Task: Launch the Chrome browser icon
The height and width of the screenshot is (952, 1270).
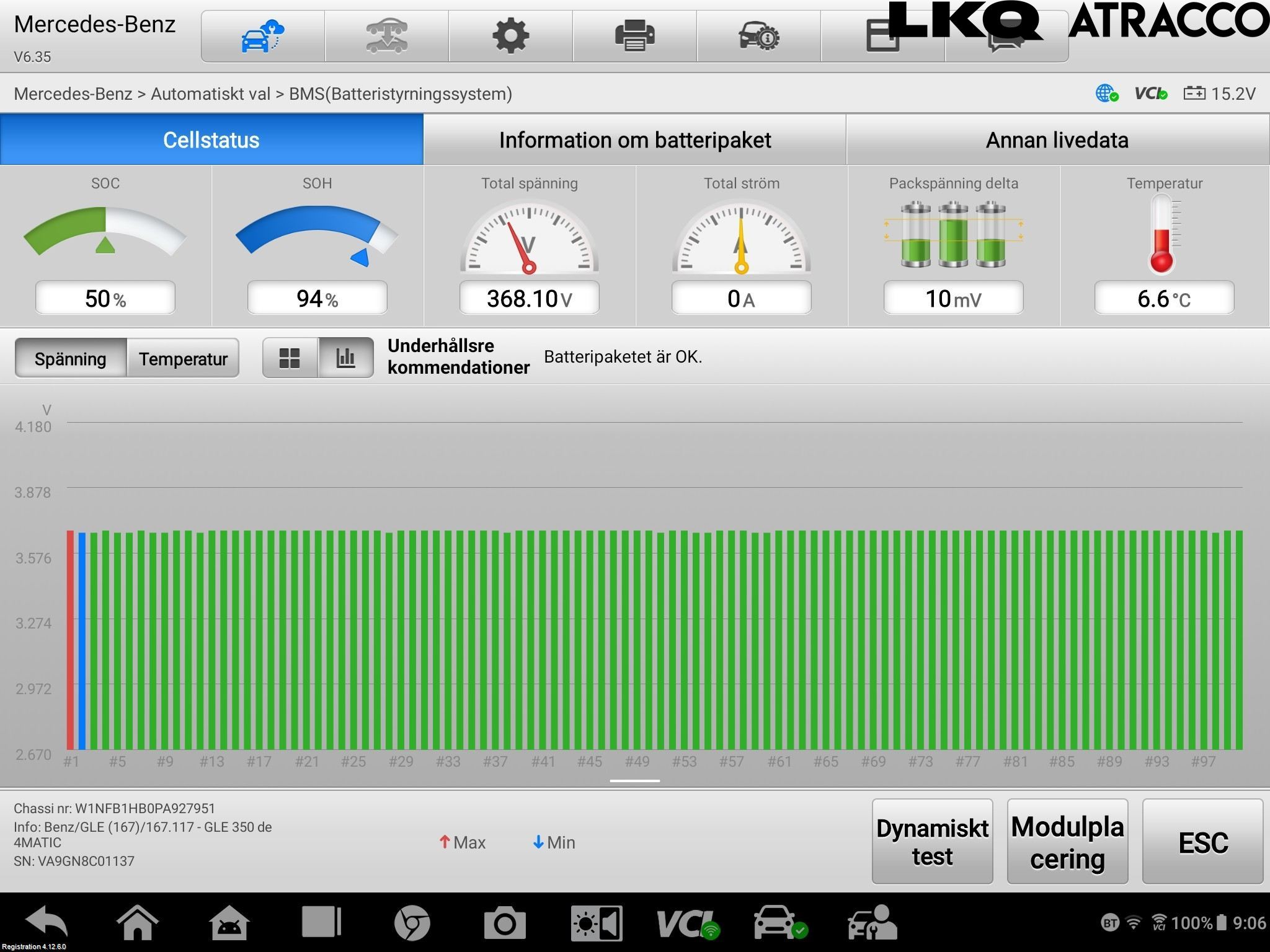Action: [x=412, y=923]
